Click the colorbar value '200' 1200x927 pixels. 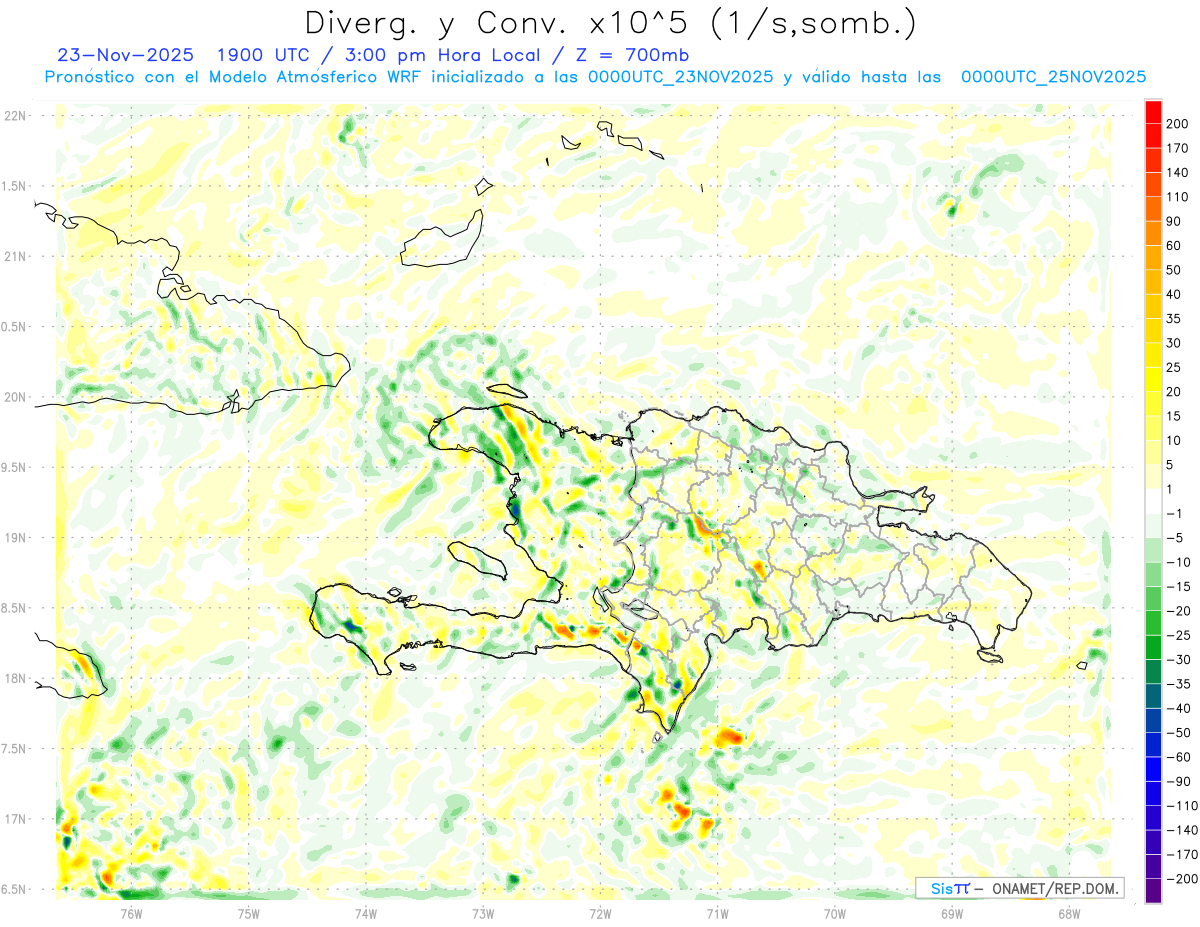(1178, 124)
